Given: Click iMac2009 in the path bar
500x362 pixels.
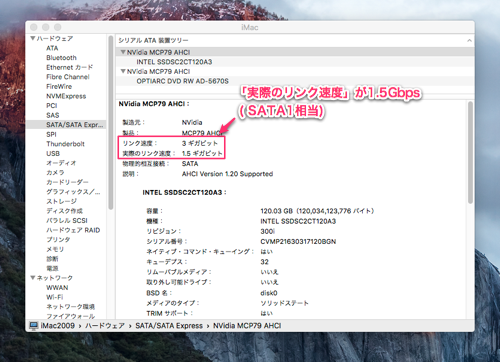Looking at the screenshot, I should pos(57,326).
